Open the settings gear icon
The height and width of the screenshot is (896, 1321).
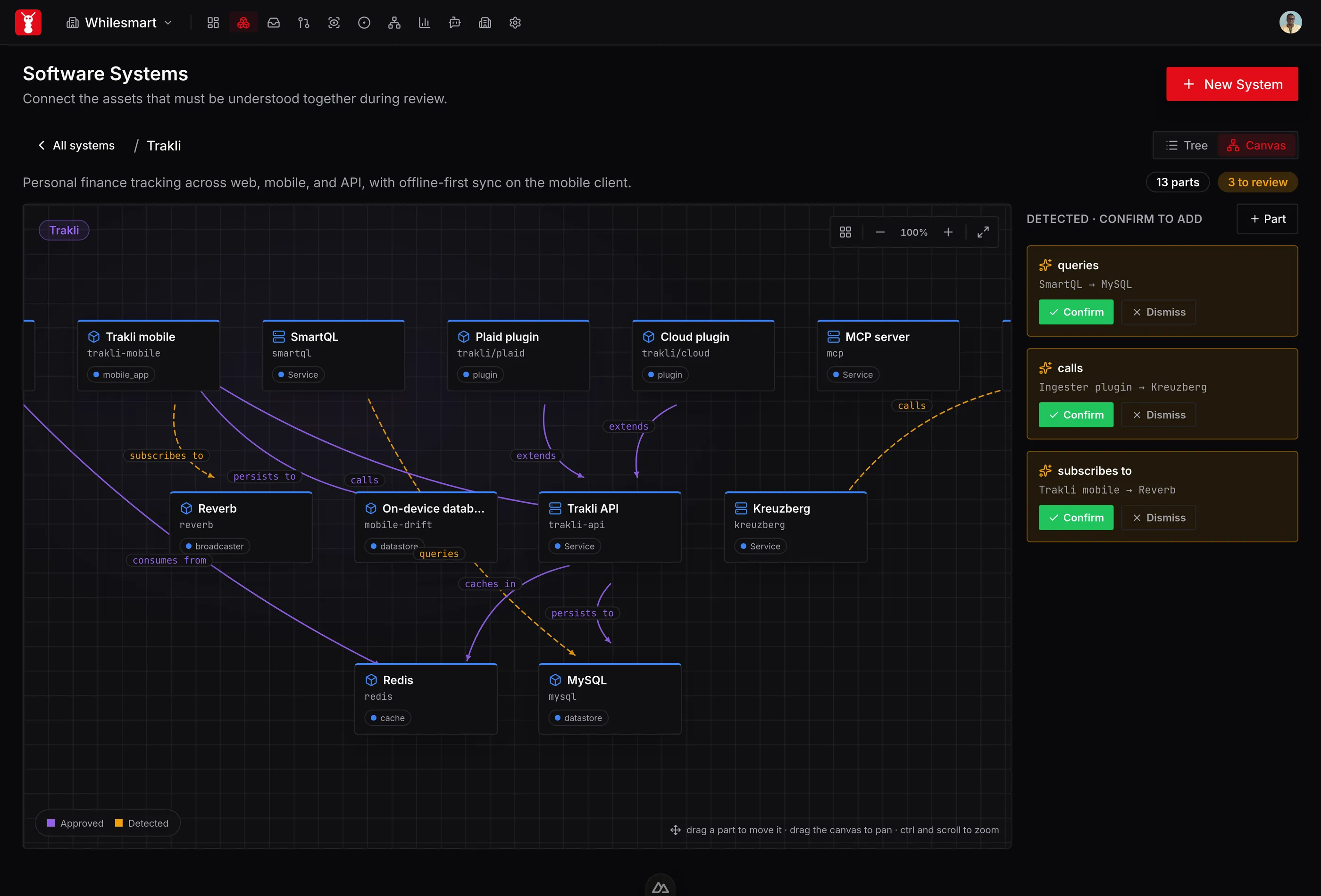click(515, 23)
